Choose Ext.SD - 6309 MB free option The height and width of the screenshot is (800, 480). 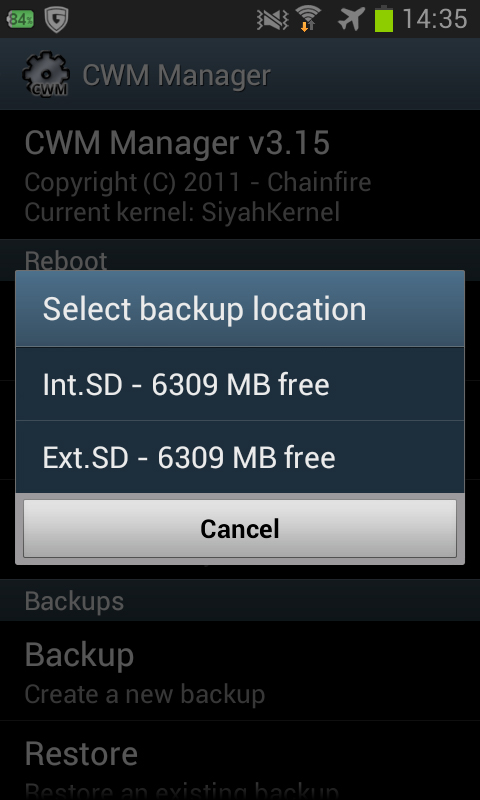240,457
